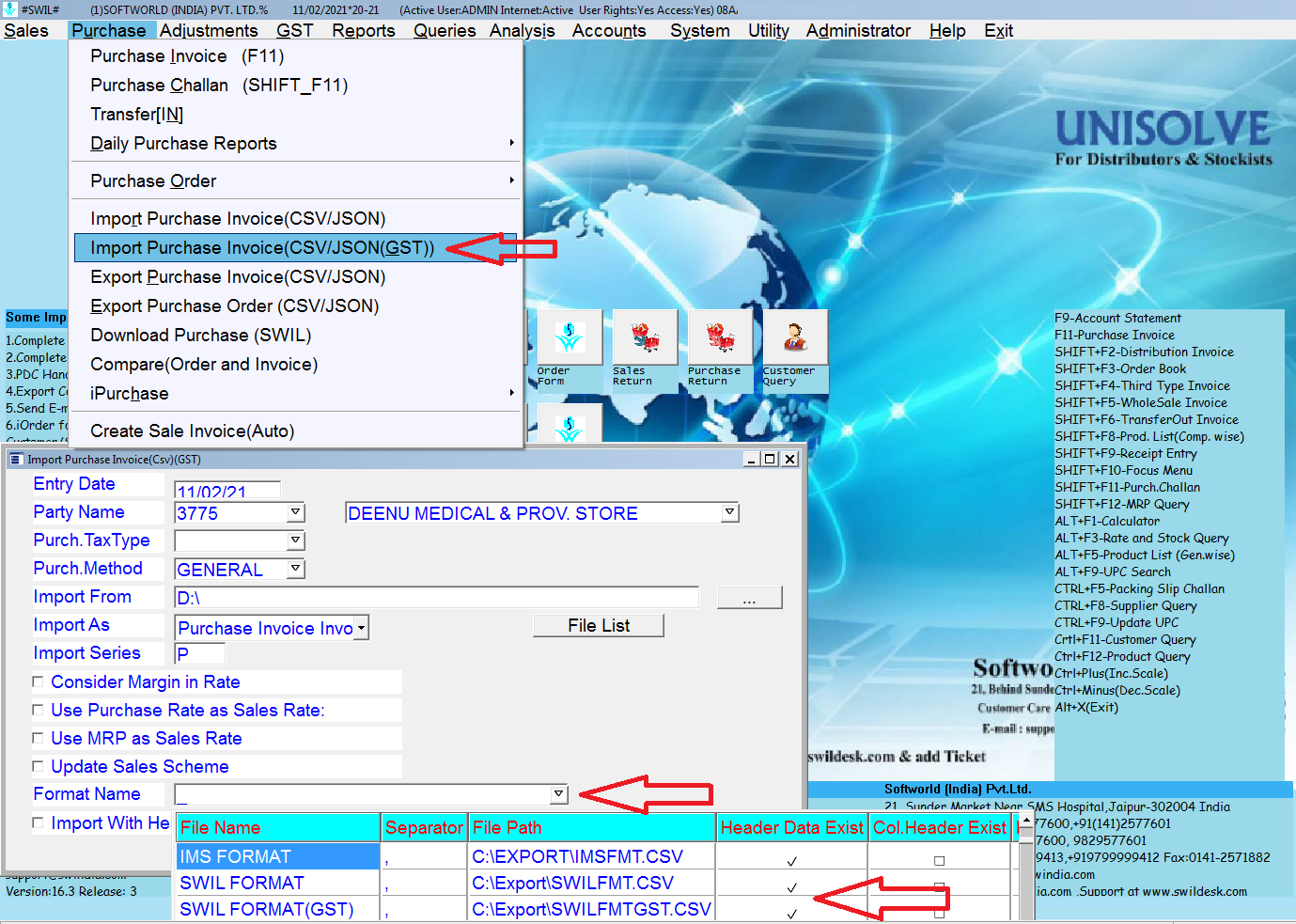This screenshot has height=924, width=1296.
Task: Toggle Header Data Exist for SWIL FORMAT(GST) row
Action: 792,913
